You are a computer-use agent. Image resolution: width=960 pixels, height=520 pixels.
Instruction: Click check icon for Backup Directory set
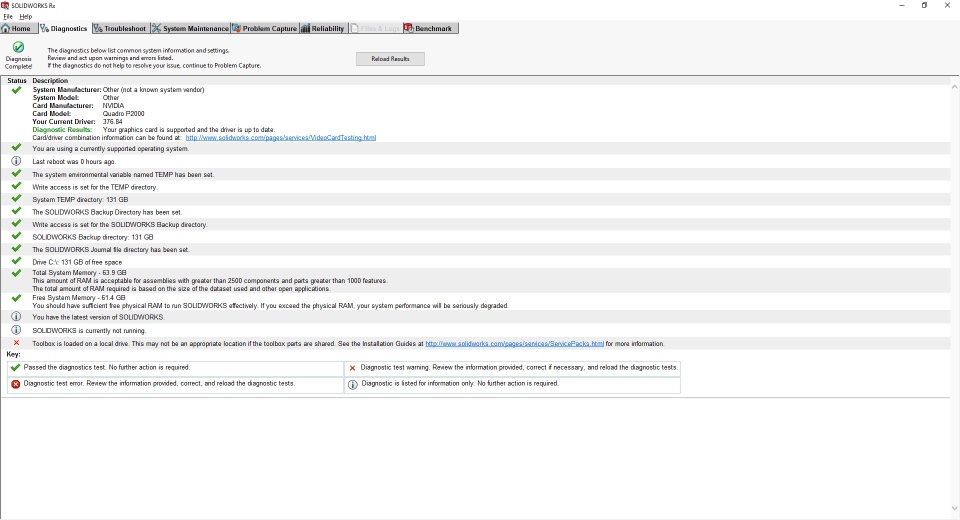pyautogui.click(x=17, y=211)
